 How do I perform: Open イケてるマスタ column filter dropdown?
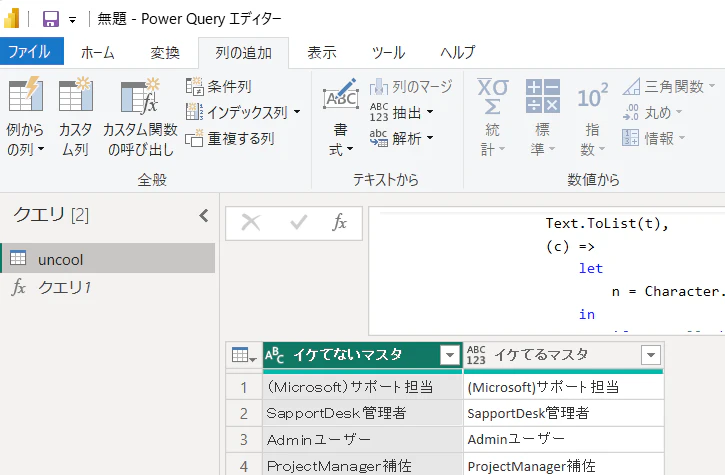(x=651, y=355)
